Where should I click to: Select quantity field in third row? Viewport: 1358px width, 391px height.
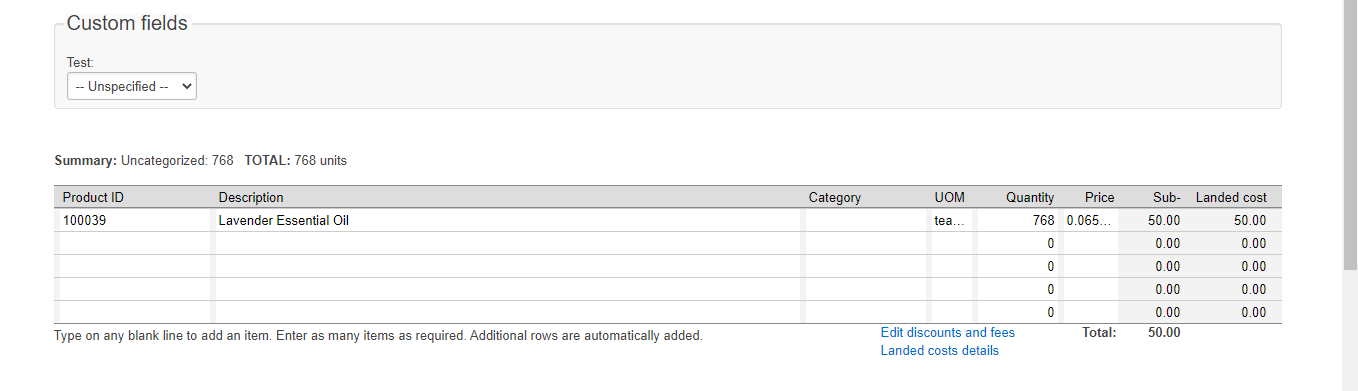click(x=1016, y=266)
